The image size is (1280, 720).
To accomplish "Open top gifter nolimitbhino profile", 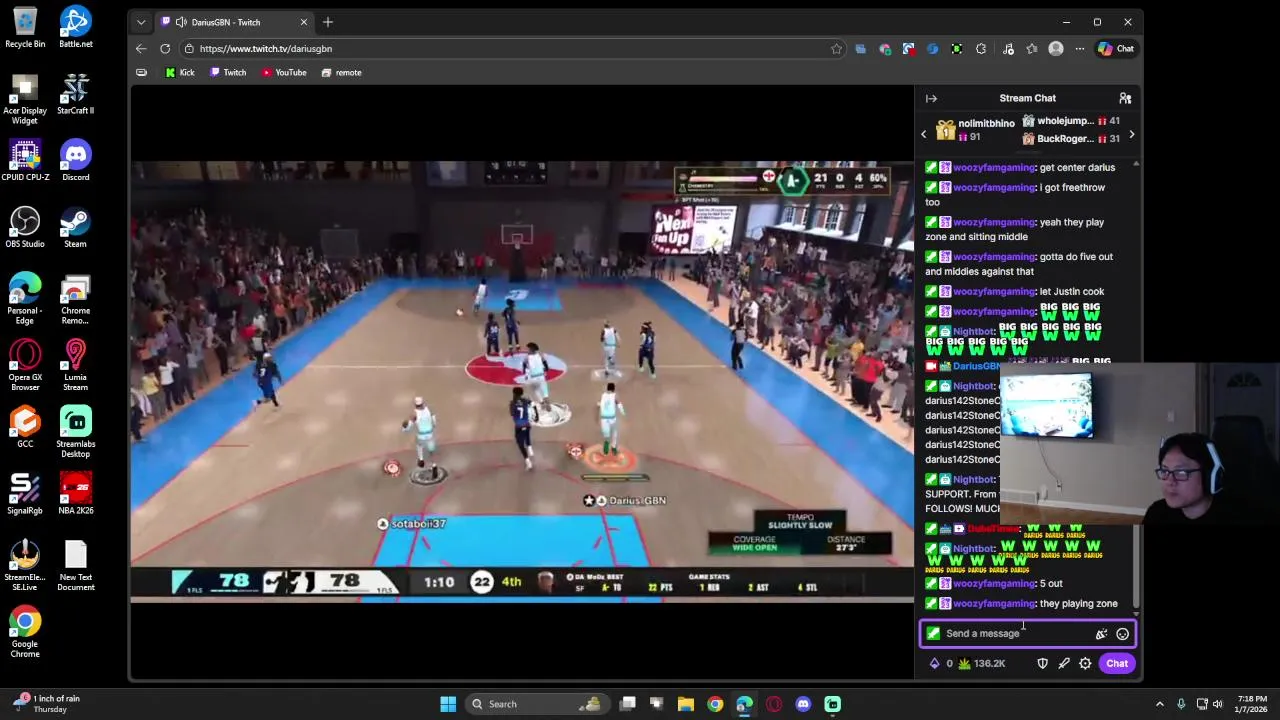I will click(x=974, y=130).
